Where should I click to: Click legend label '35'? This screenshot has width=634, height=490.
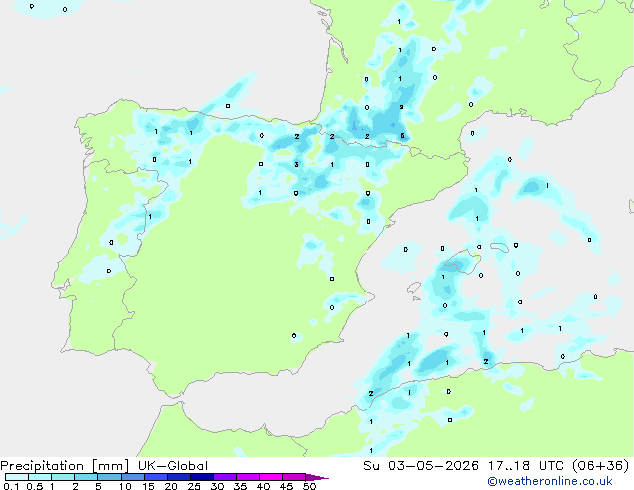tap(240, 486)
